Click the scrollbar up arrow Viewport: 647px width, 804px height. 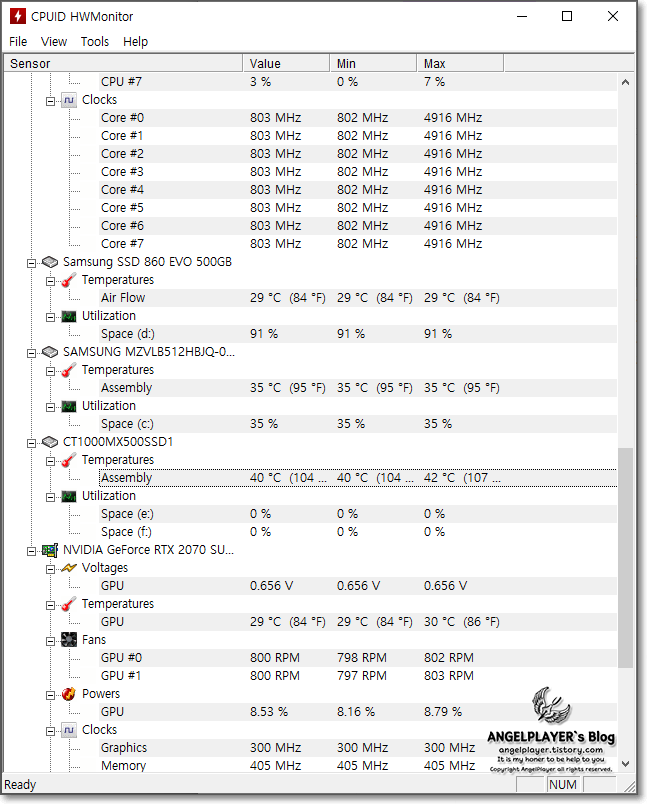[x=625, y=82]
